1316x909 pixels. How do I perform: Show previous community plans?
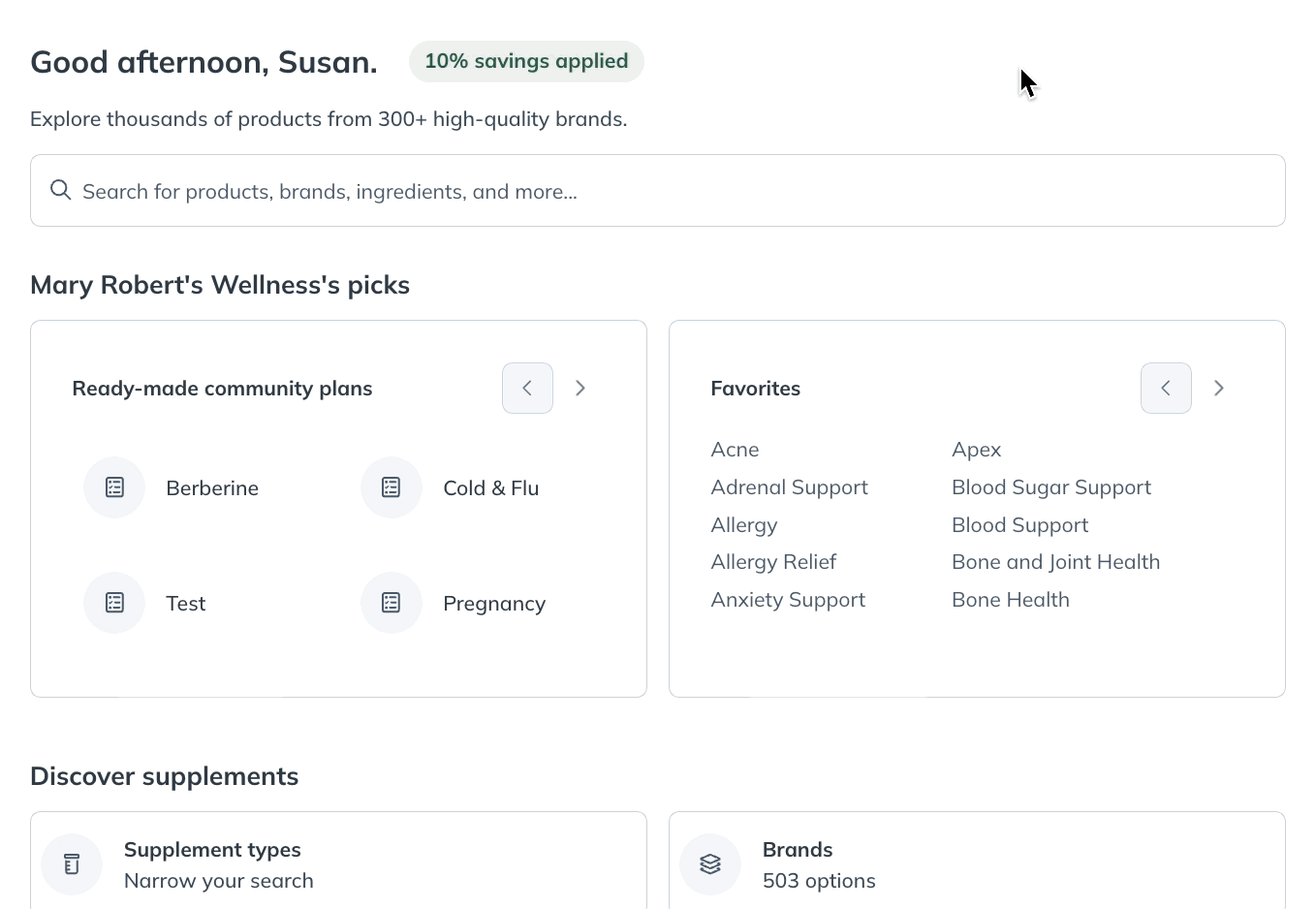[527, 388]
